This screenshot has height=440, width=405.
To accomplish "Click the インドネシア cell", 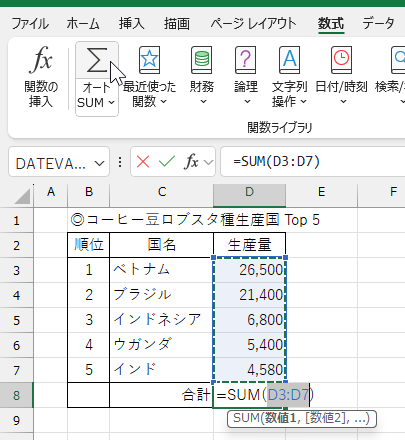I will pyautogui.click(x=162, y=320).
